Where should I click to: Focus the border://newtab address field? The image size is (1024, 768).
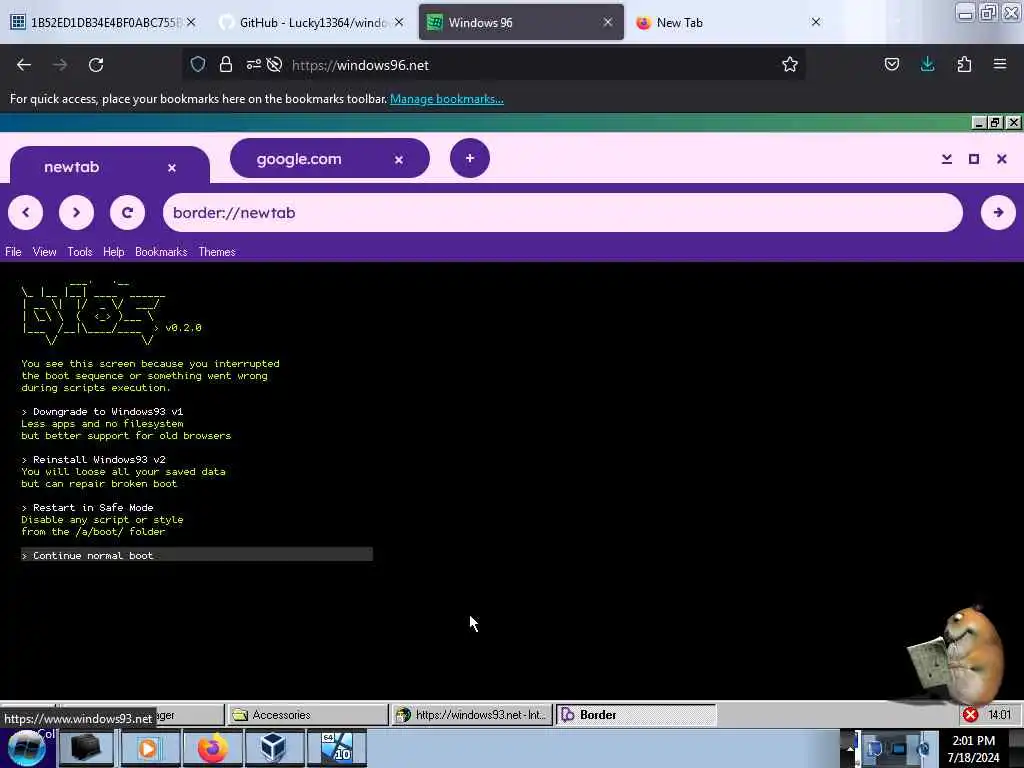tap(562, 212)
